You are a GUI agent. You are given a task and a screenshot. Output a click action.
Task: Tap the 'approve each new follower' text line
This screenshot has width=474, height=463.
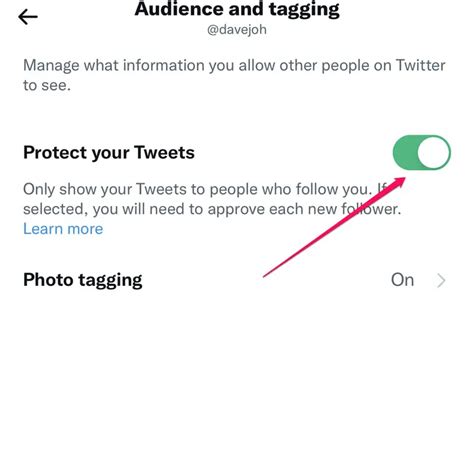click(x=212, y=209)
